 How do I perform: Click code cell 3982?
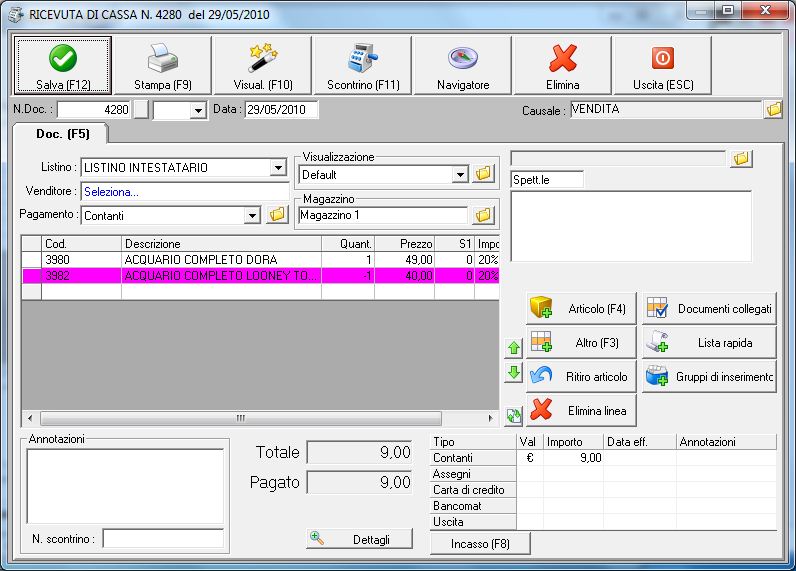[81, 276]
